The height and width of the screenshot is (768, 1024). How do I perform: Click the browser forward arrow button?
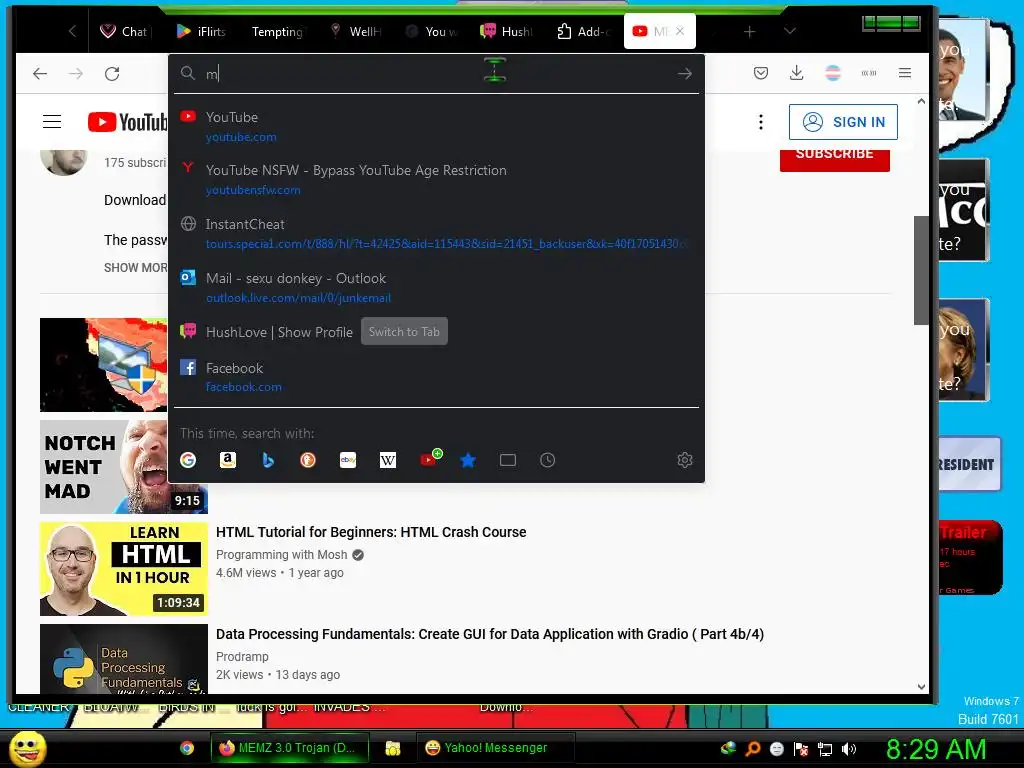coord(76,73)
